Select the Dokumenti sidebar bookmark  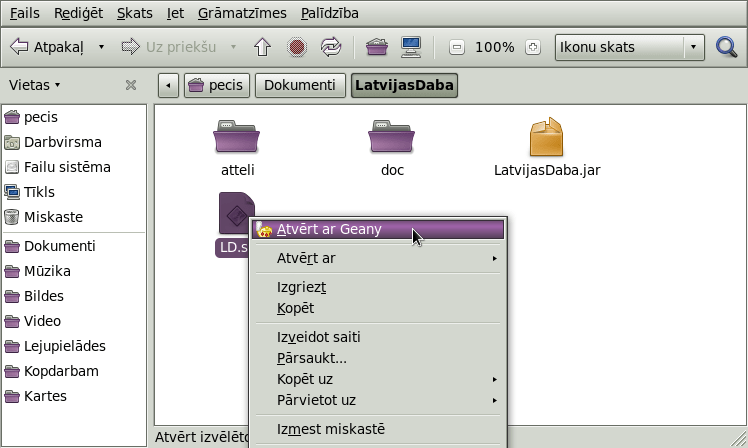click(x=74, y=246)
